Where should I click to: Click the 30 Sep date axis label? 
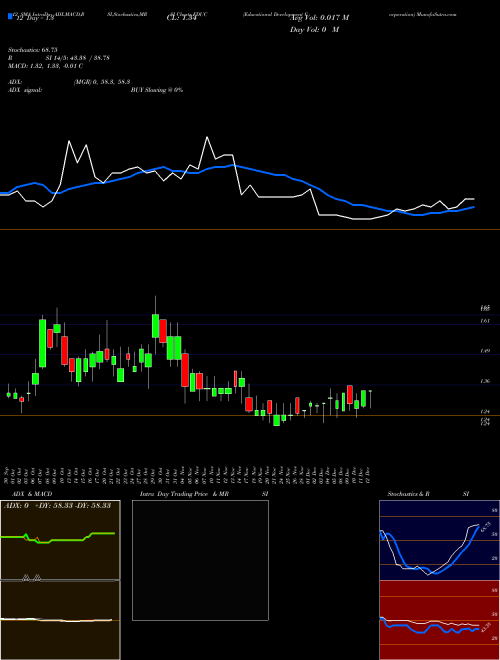click(x=7, y=474)
